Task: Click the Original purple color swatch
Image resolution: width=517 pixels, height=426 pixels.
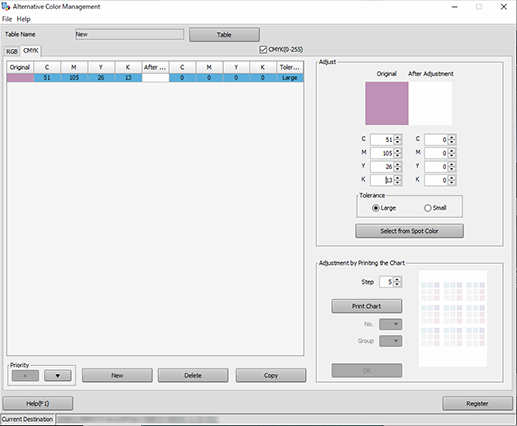Action: (387, 103)
